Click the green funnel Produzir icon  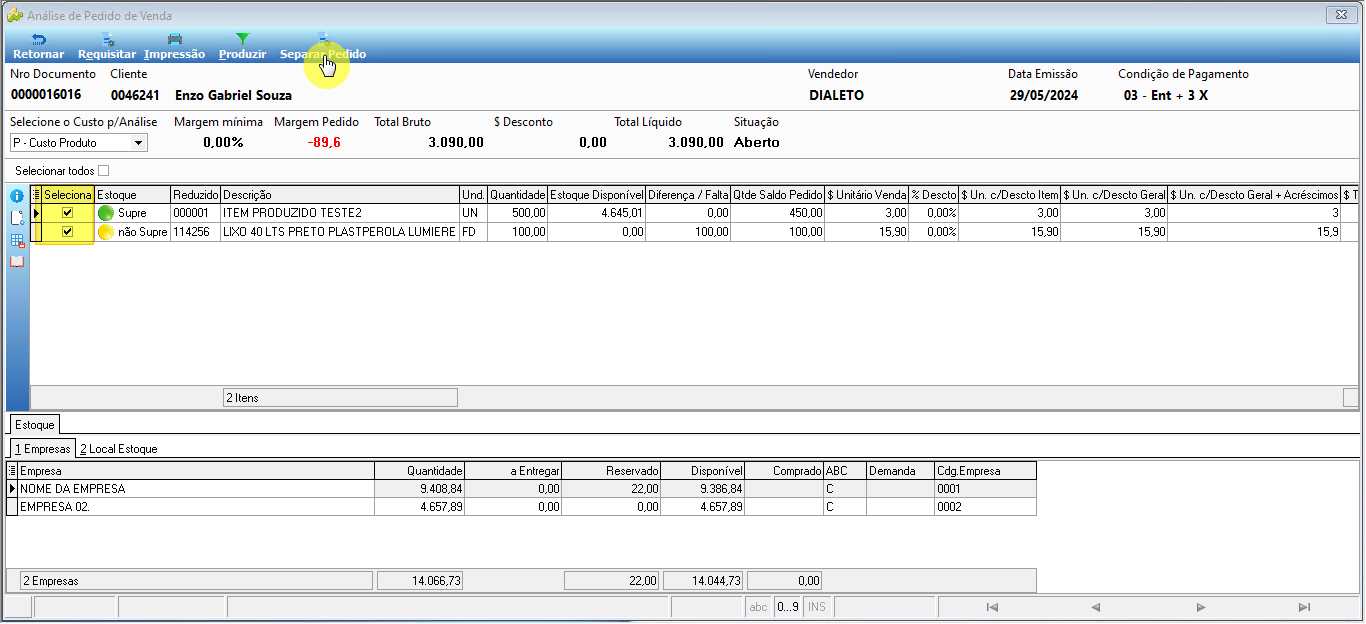242,39
